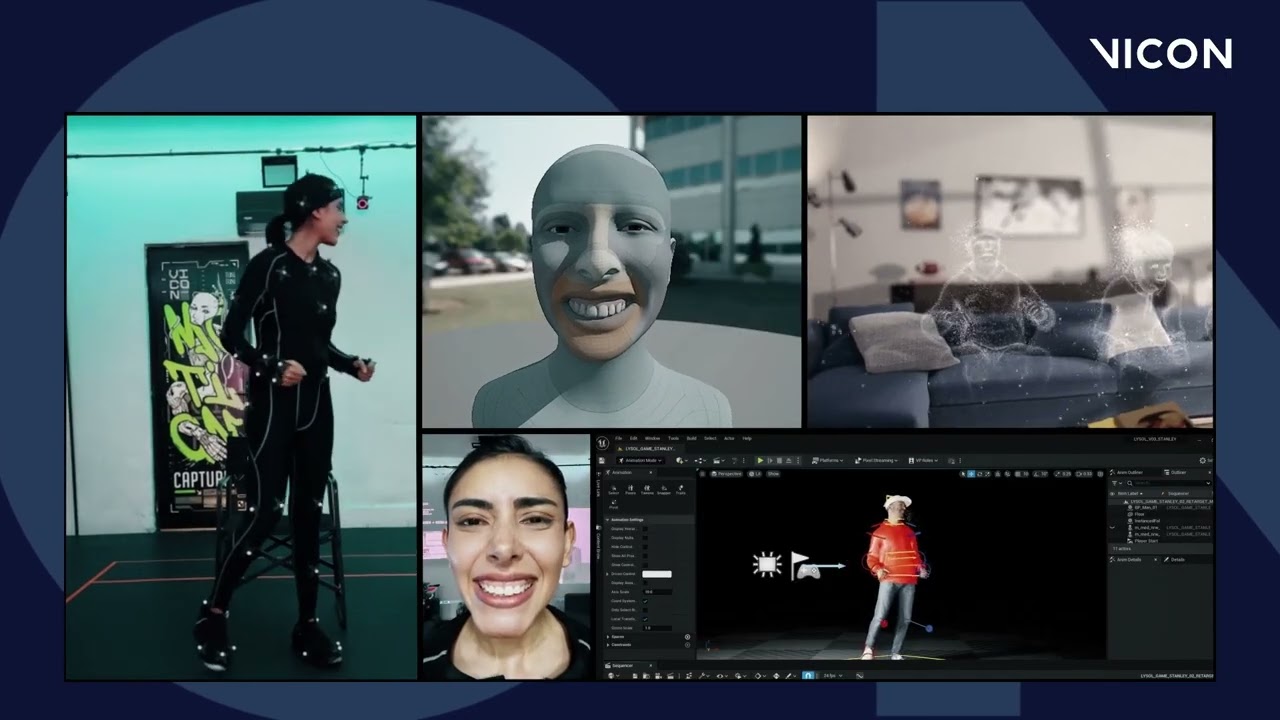Click the Sequencer render movie clapper icon
The image size is (1280, 720).
point(670,676)
